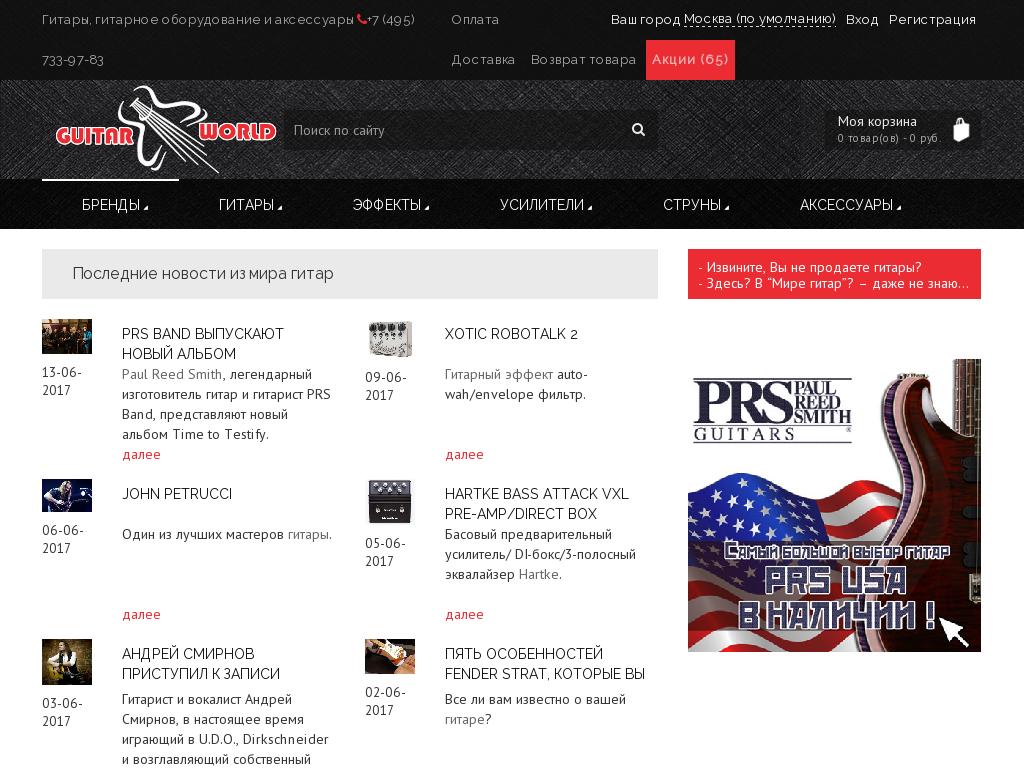Click the red Извините, Вы не продаете гитары banner
Viewport: 1024px width, 768px height.
click(834, 274)
